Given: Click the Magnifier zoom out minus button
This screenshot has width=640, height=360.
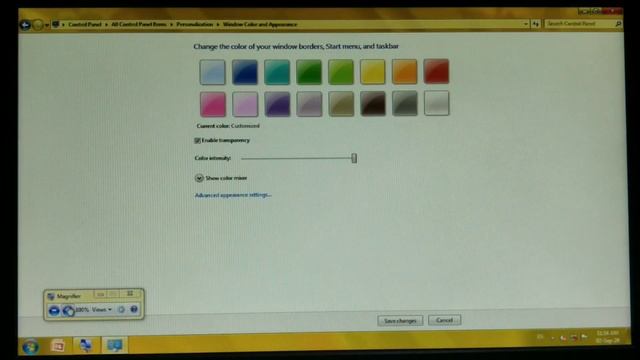Looking at the screenshot, I should (54, 311).
